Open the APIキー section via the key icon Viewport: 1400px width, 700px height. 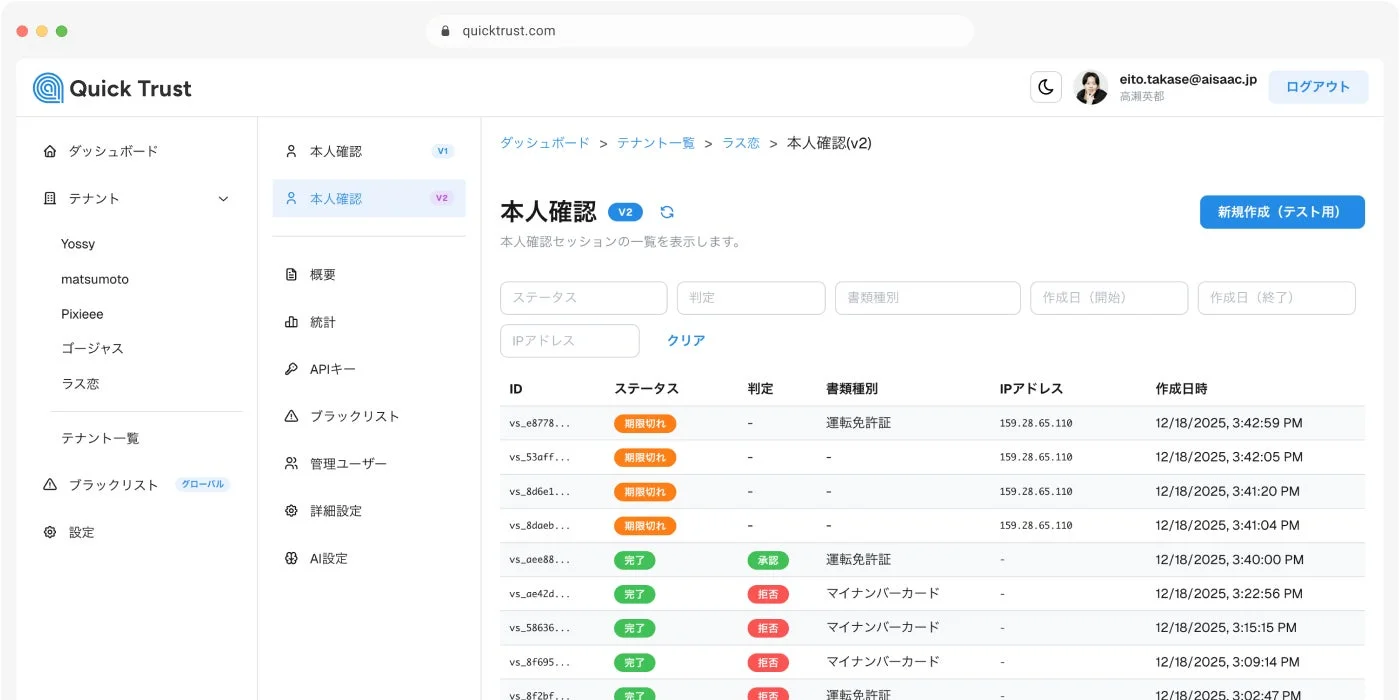point(290,368)
